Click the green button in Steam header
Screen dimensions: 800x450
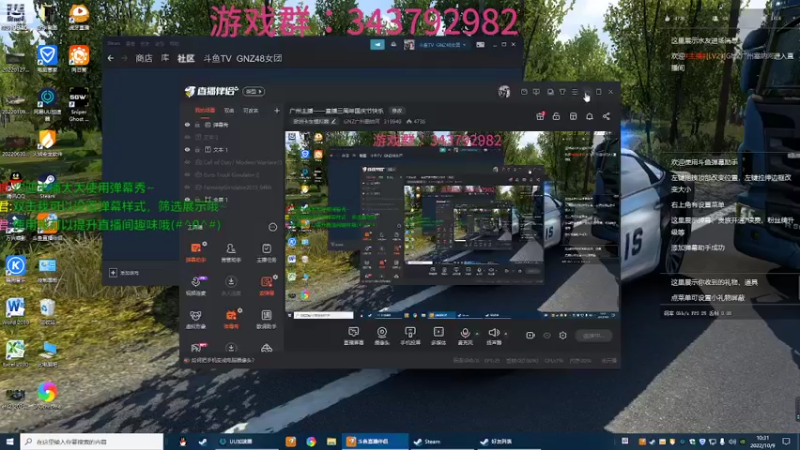click(377, 44)
